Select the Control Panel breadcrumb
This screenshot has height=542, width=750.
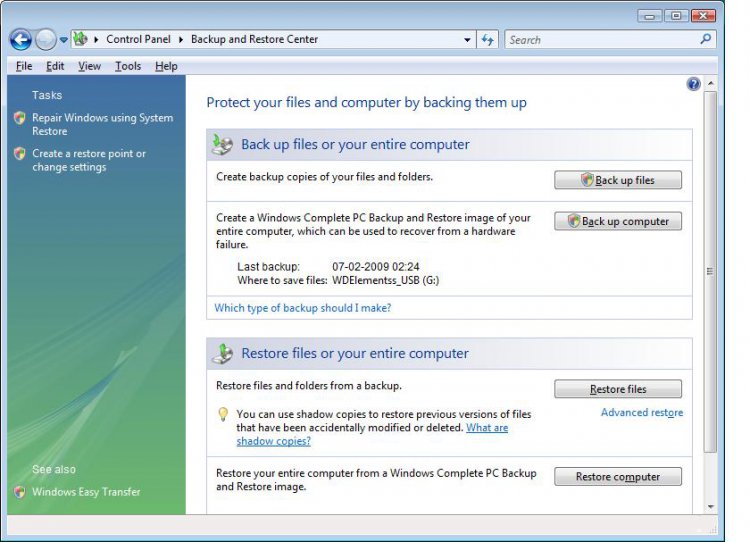pos(138,39)
